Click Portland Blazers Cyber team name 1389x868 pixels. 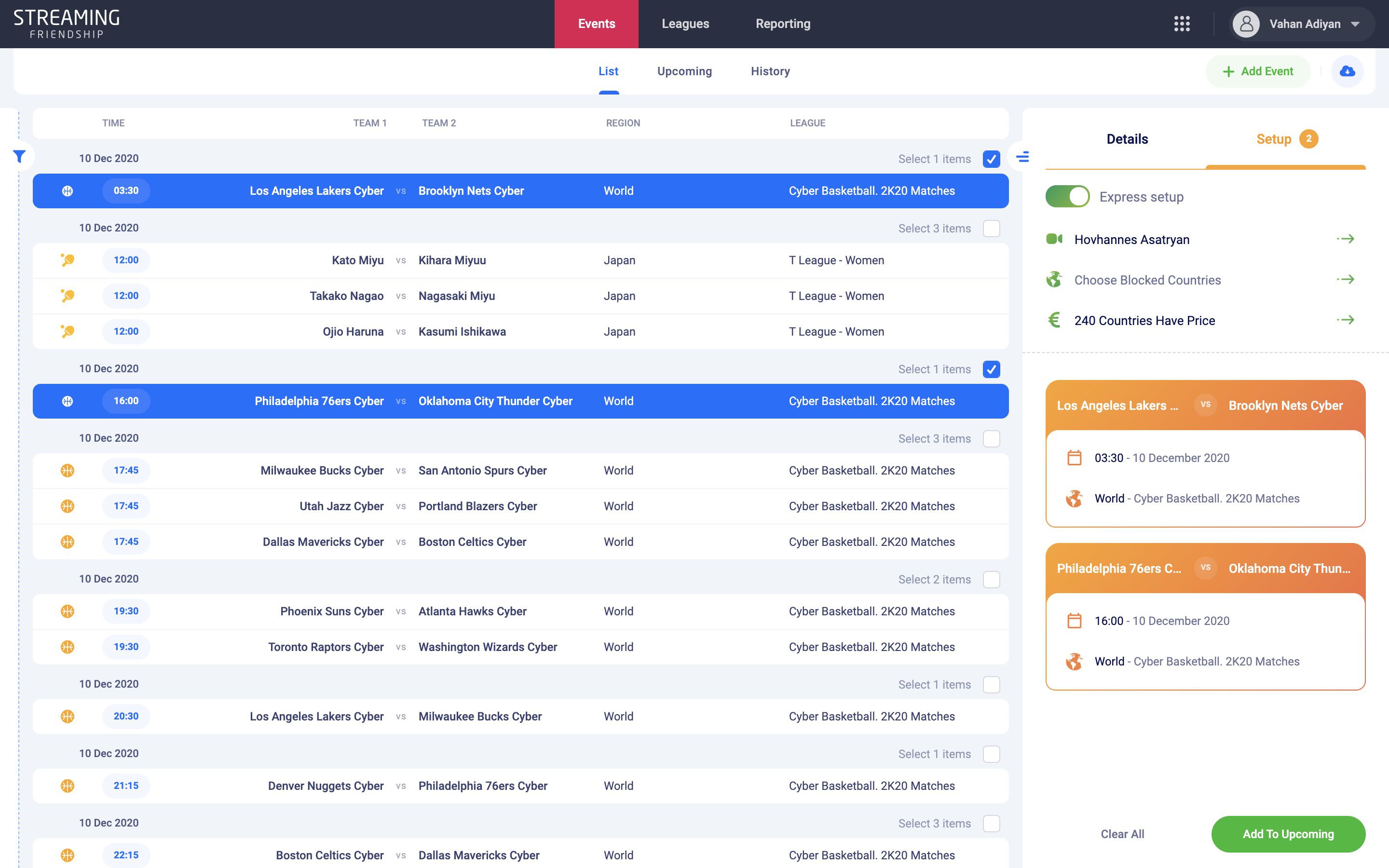(x=477, y=506)
